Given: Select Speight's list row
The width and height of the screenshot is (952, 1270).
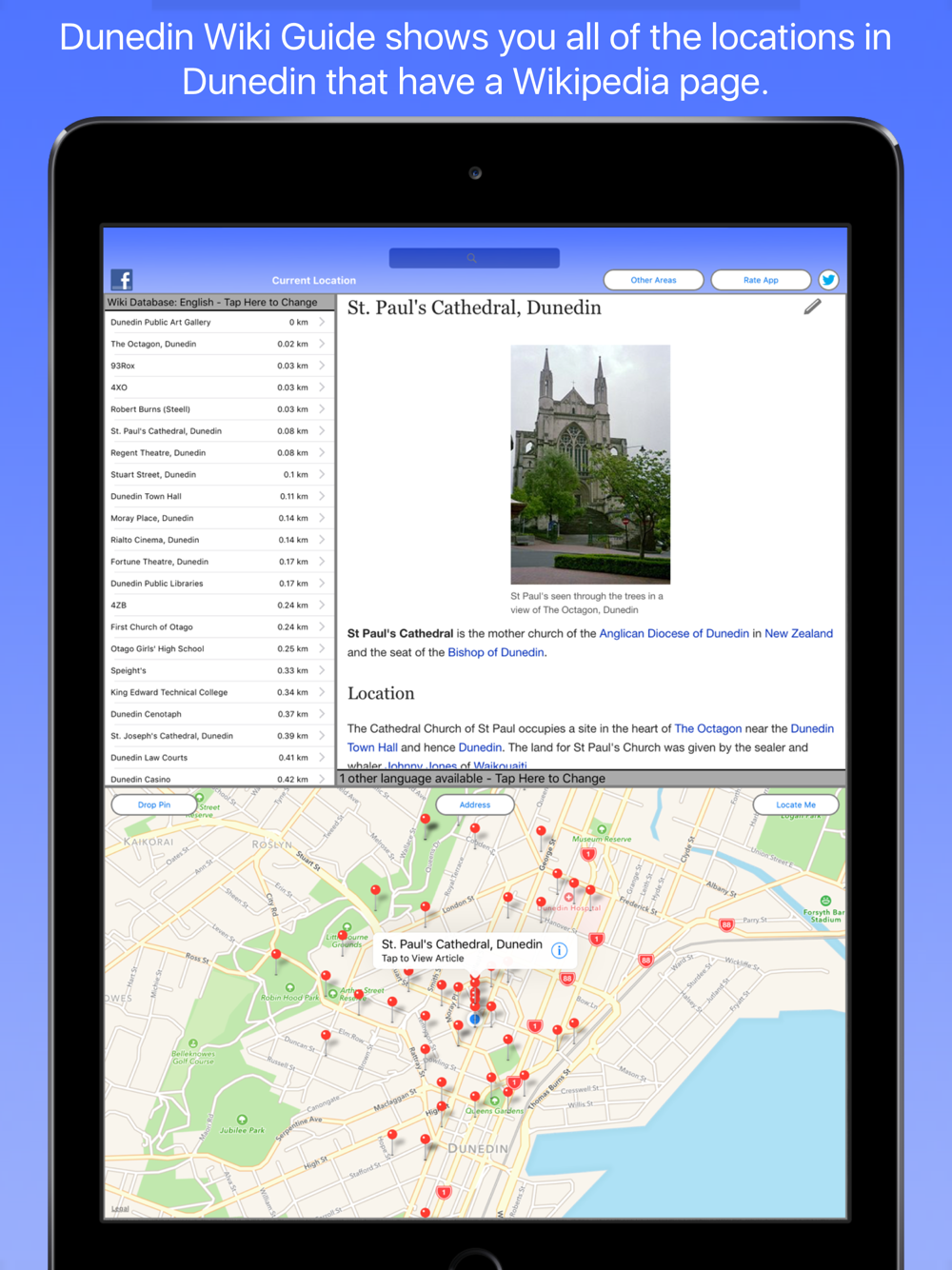Looking at the screenshot, I should 219,671.
